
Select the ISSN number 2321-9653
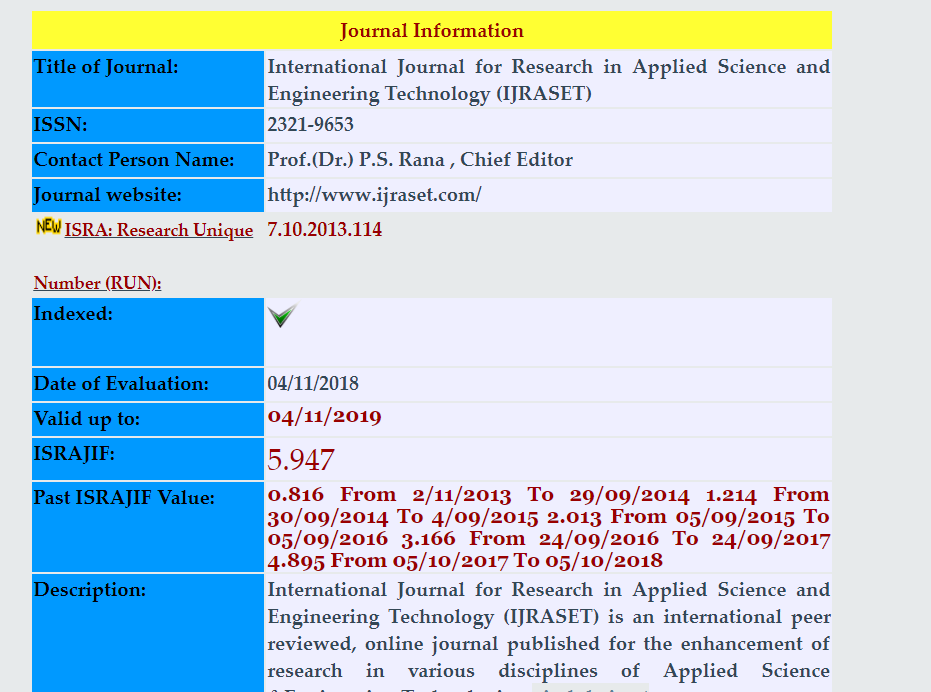pyautogui.click(x=310, y=125)
